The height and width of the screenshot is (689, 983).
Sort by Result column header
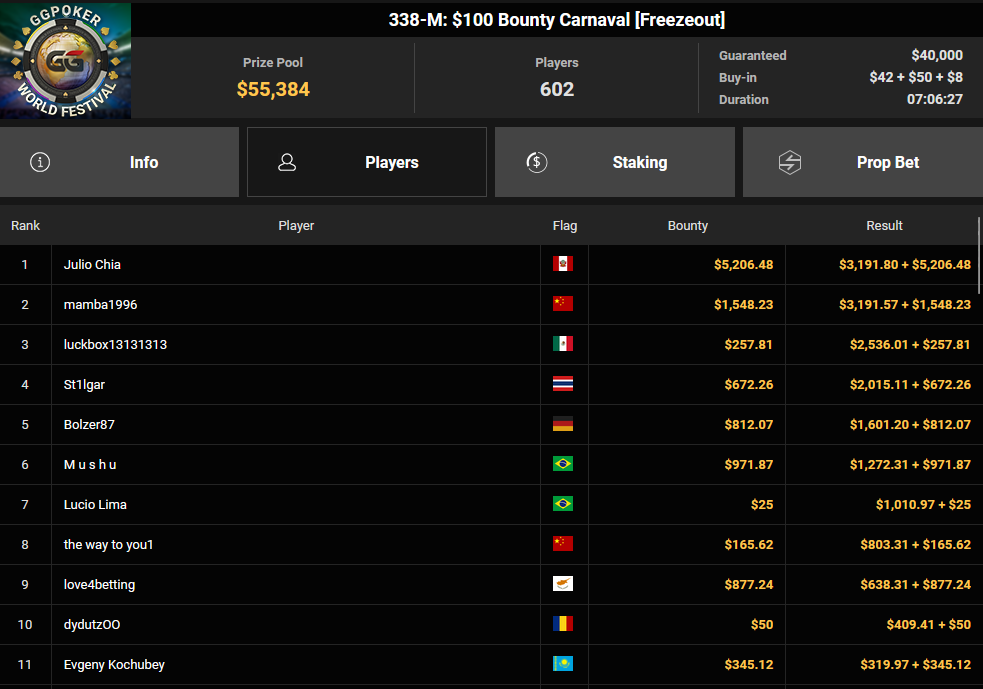tap(884, 226)
